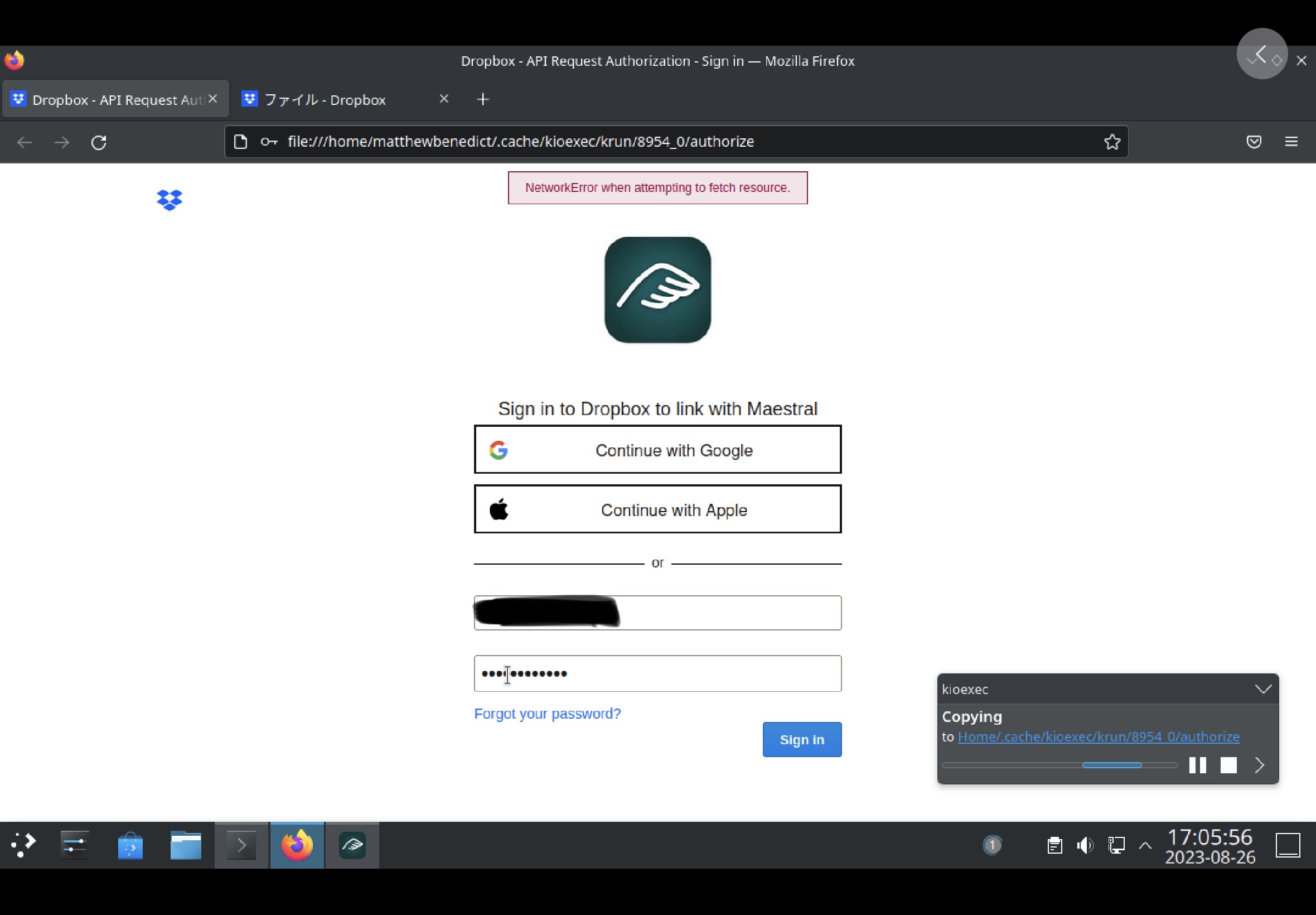
Task: Click the volume icon in system tray
Action: pos(1085,845)
